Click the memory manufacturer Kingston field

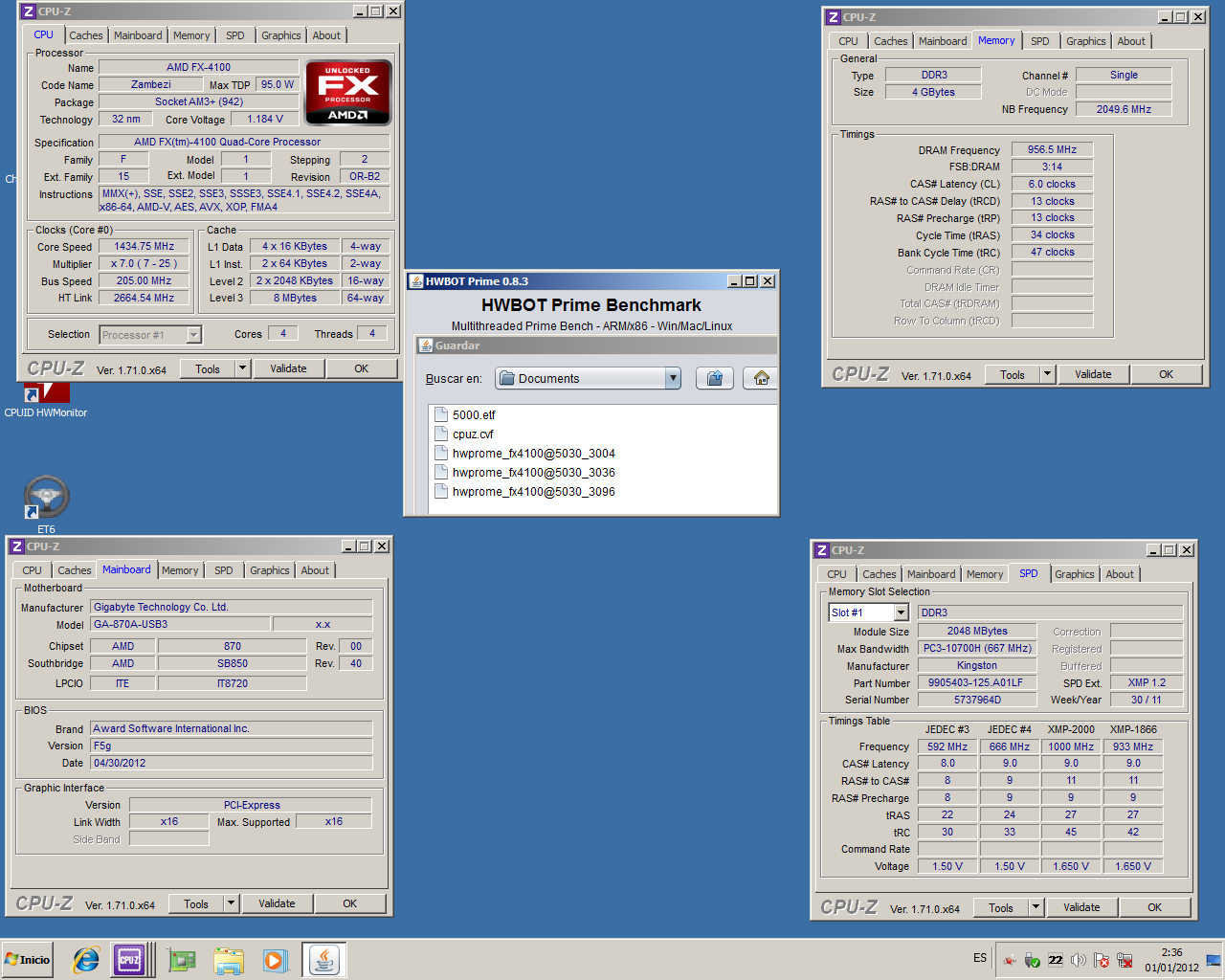click(x=976, y=665)
